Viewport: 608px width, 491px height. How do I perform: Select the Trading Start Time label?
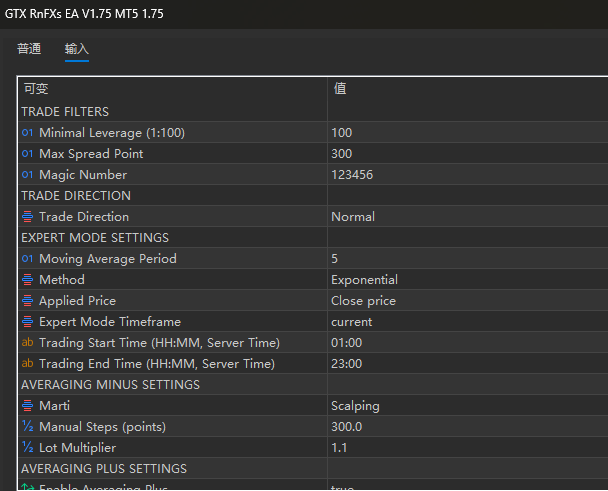[x=159, y=342]
